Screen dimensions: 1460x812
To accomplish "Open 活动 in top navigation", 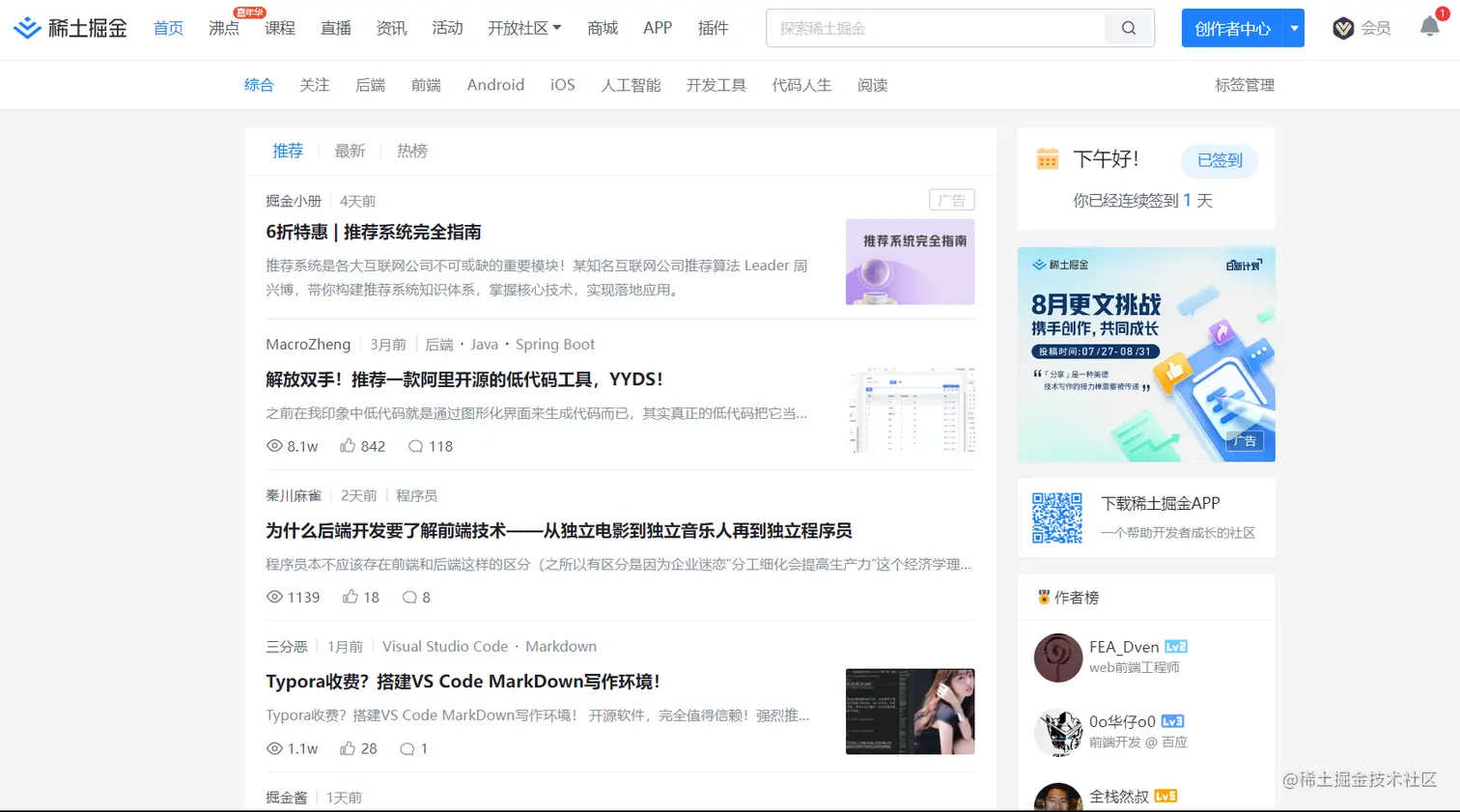I will (447, 28).
